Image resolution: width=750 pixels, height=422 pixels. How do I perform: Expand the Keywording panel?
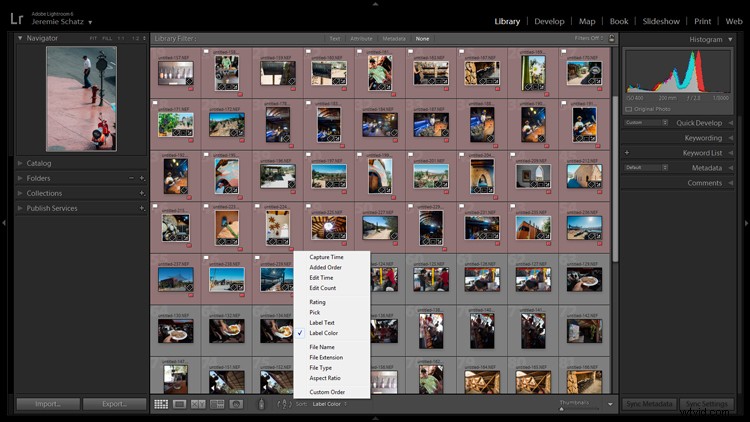730,138
